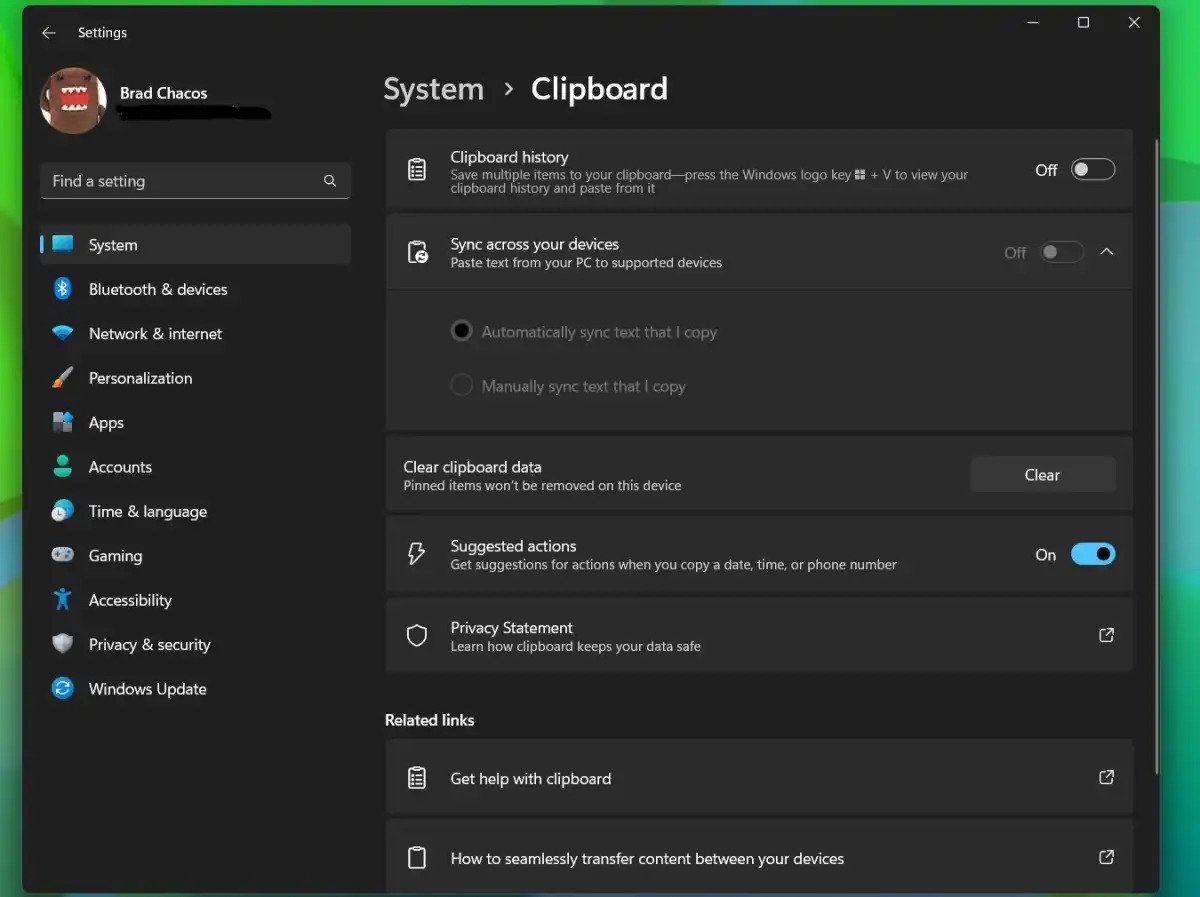Screen dimensions: 1200x897
Task: Click the Privacy Statement shield icon
Action: coord(417,635)
